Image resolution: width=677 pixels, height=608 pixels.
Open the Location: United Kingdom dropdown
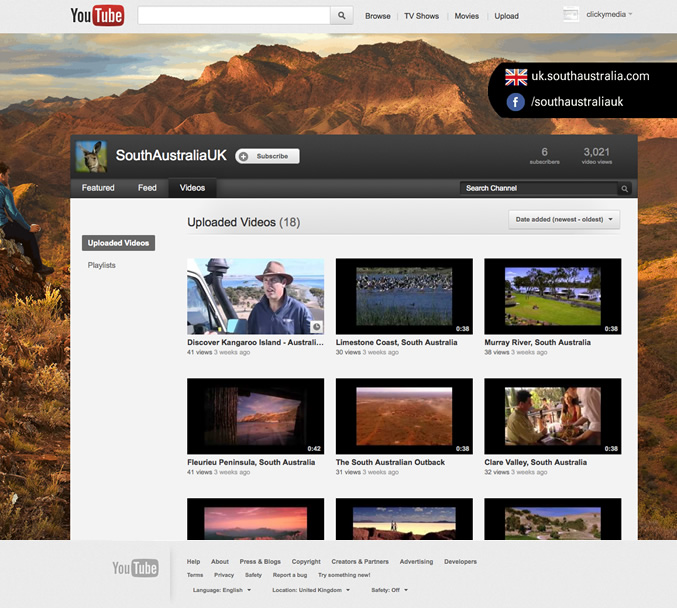coord(311,590)
